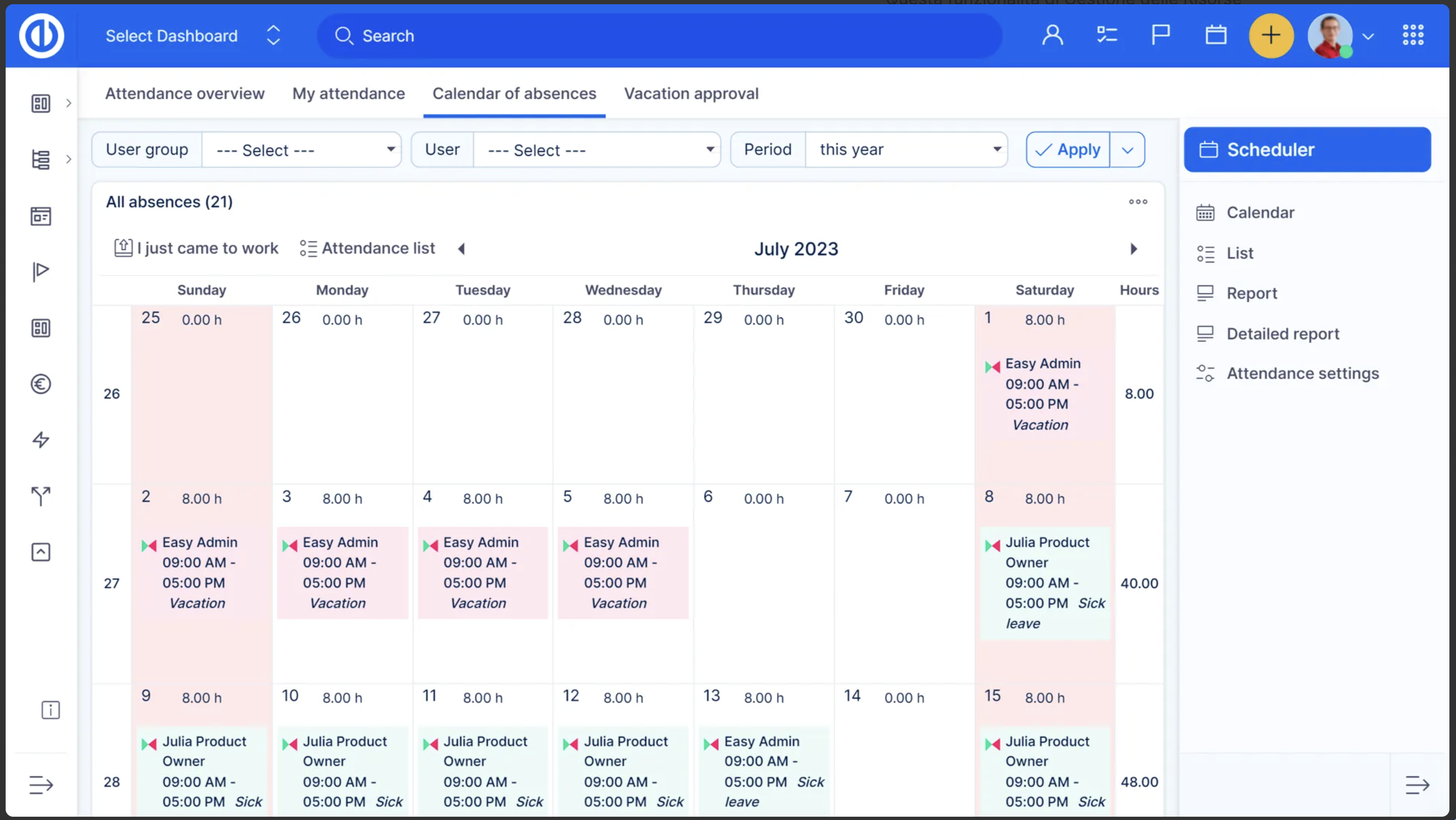This screenshot has height=820, width=1456.
Task: Open the Select Dashboard switcher arrows
Action: point(273,36)
